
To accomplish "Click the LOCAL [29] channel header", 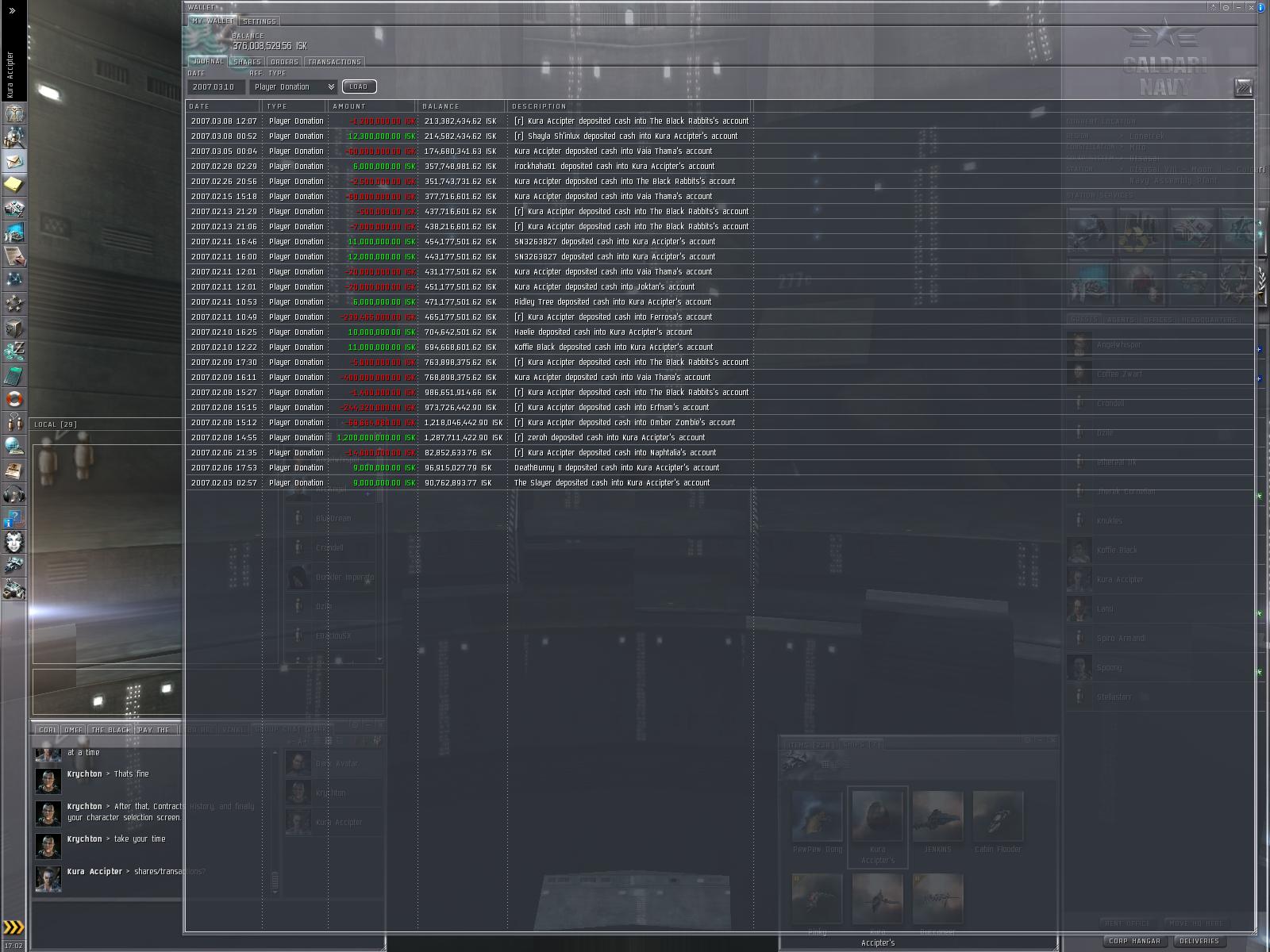I will [x=56, y=424].
